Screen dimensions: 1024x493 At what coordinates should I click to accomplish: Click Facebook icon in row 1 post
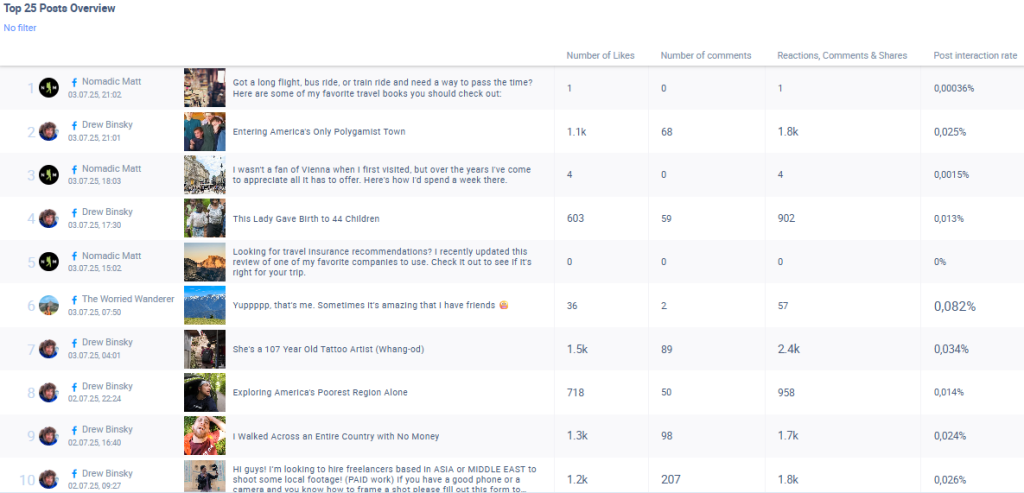tap(75, 82)
